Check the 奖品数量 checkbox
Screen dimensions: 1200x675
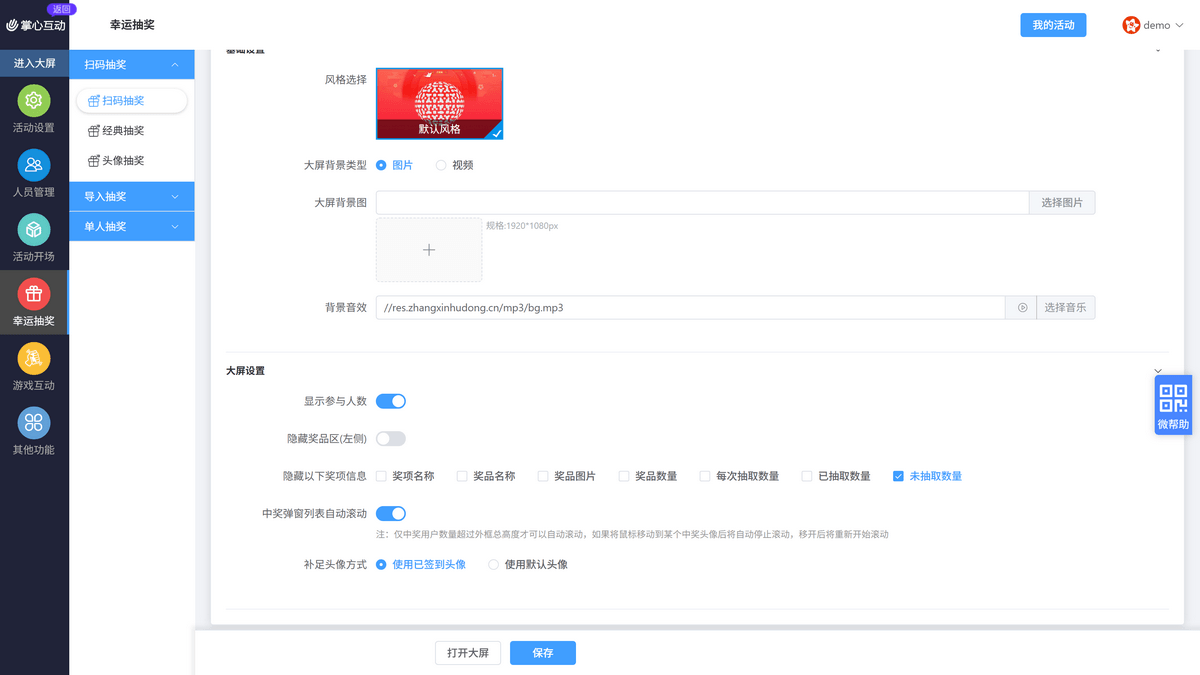point(624,476)
